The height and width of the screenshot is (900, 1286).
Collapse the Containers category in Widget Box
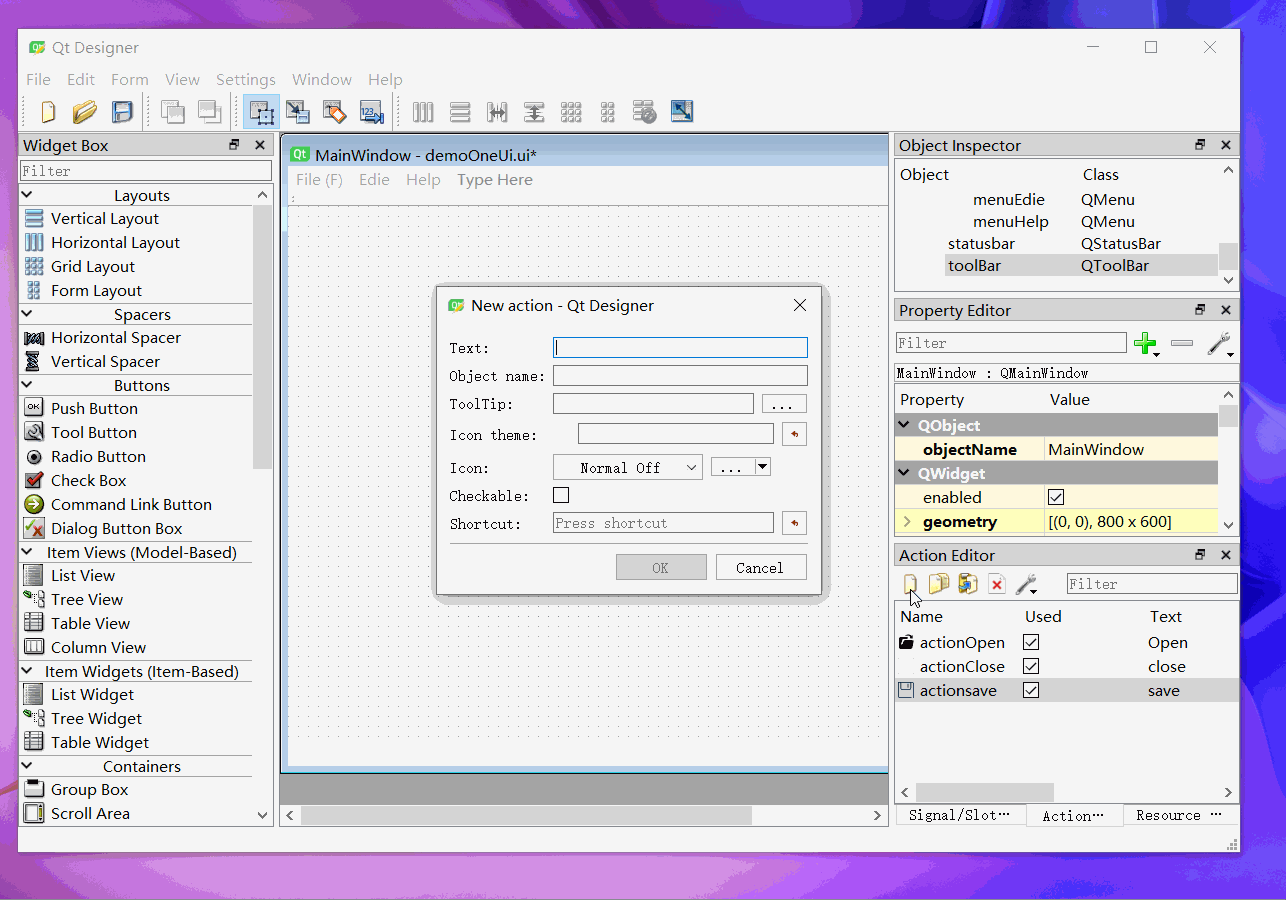tap(27, 766)
